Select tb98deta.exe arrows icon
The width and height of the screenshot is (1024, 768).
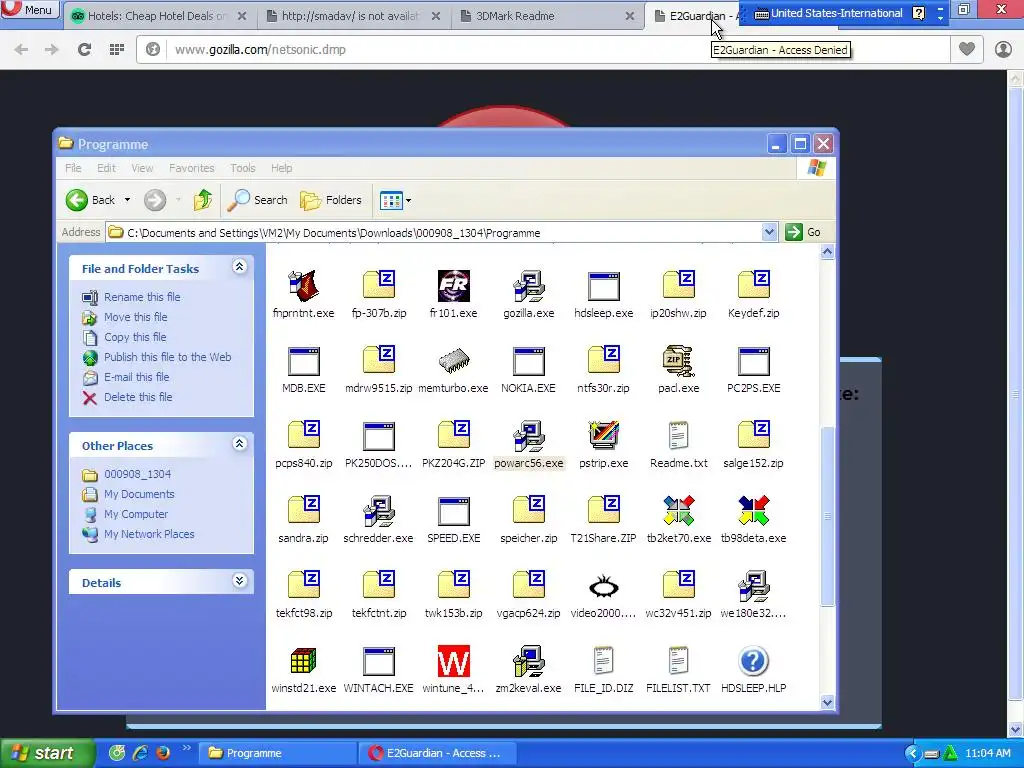pos(754,511)
